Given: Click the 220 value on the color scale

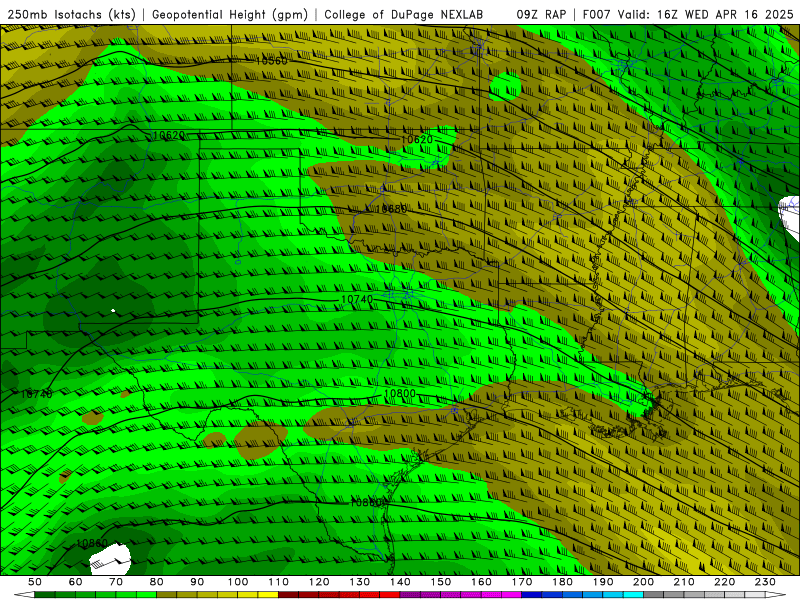Looking at the screenshot, I should [x=724, y=582].
